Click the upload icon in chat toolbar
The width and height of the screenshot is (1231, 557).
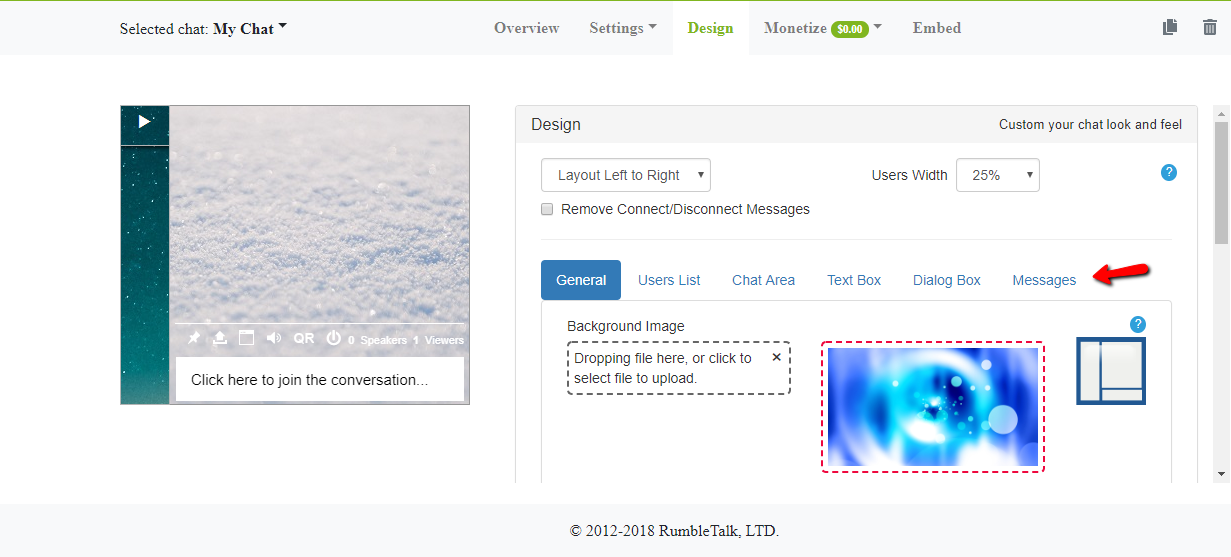point(220,339)
